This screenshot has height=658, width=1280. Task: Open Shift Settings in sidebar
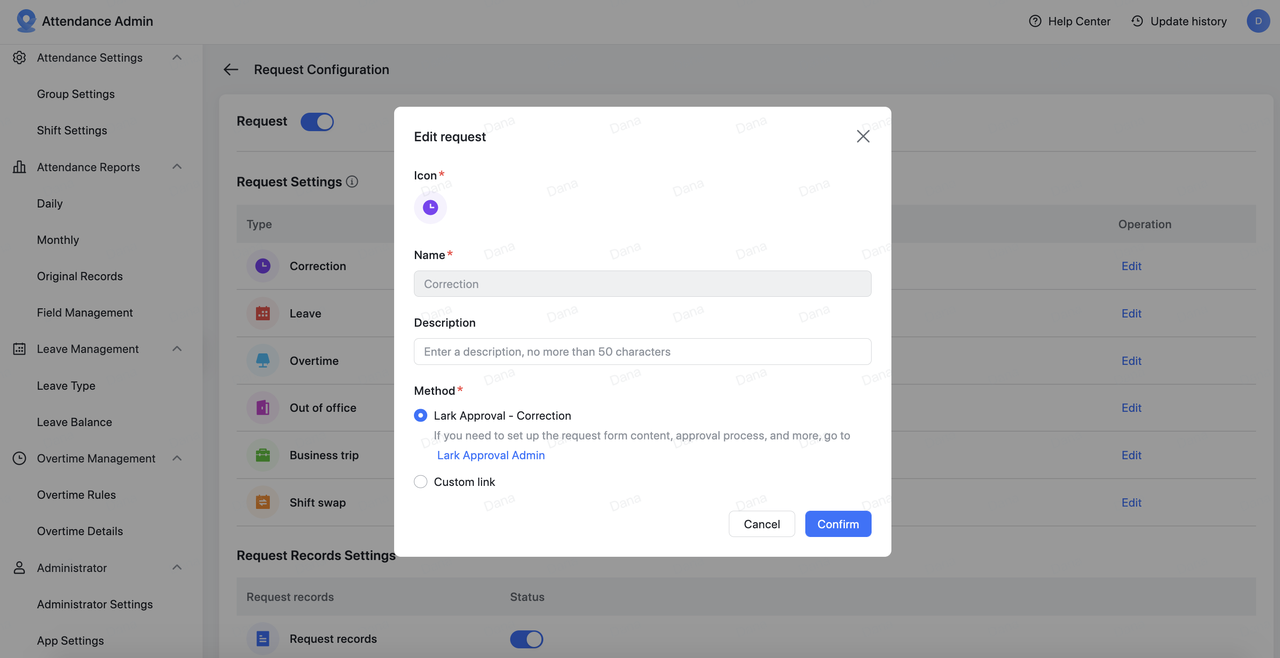[72, 130]
